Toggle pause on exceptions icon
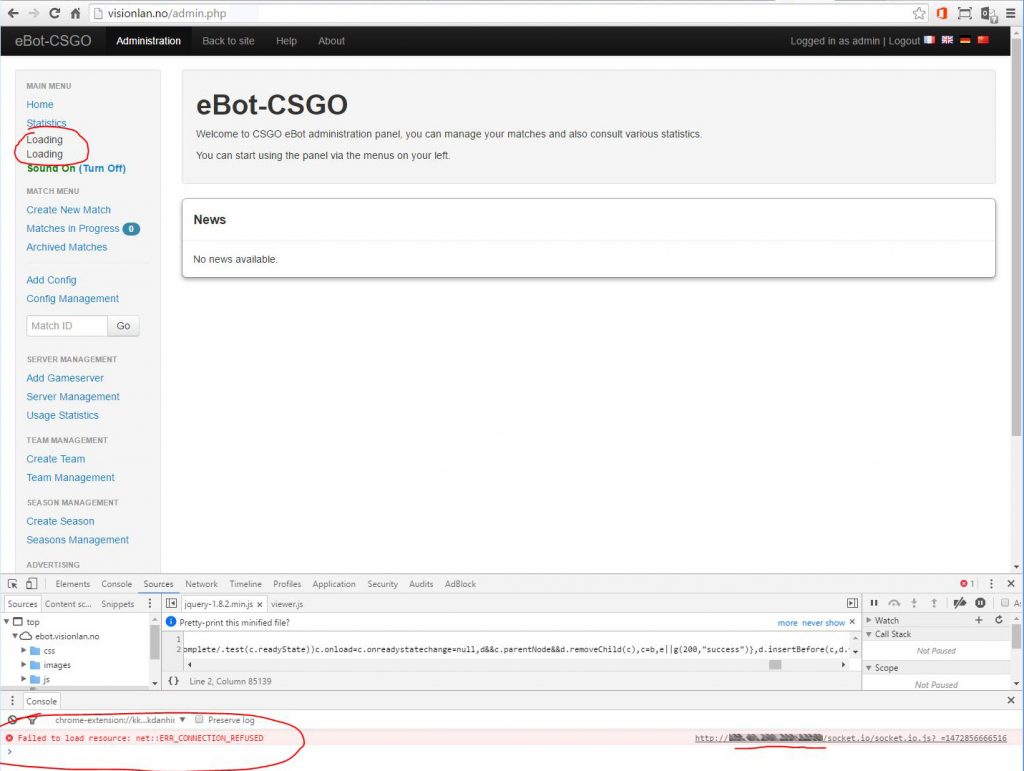Viewport: 1024px width, 771px height. click(x=980, y=603)
